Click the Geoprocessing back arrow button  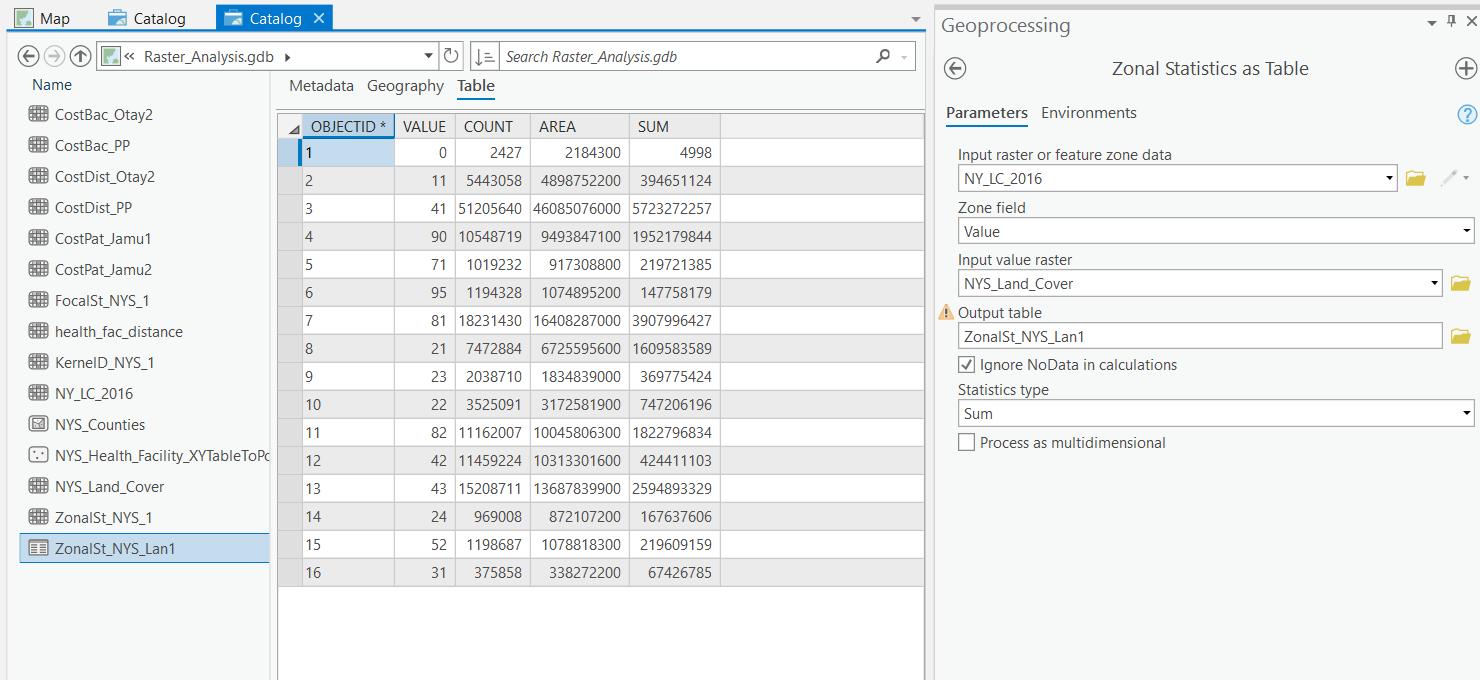coord(955,68)
